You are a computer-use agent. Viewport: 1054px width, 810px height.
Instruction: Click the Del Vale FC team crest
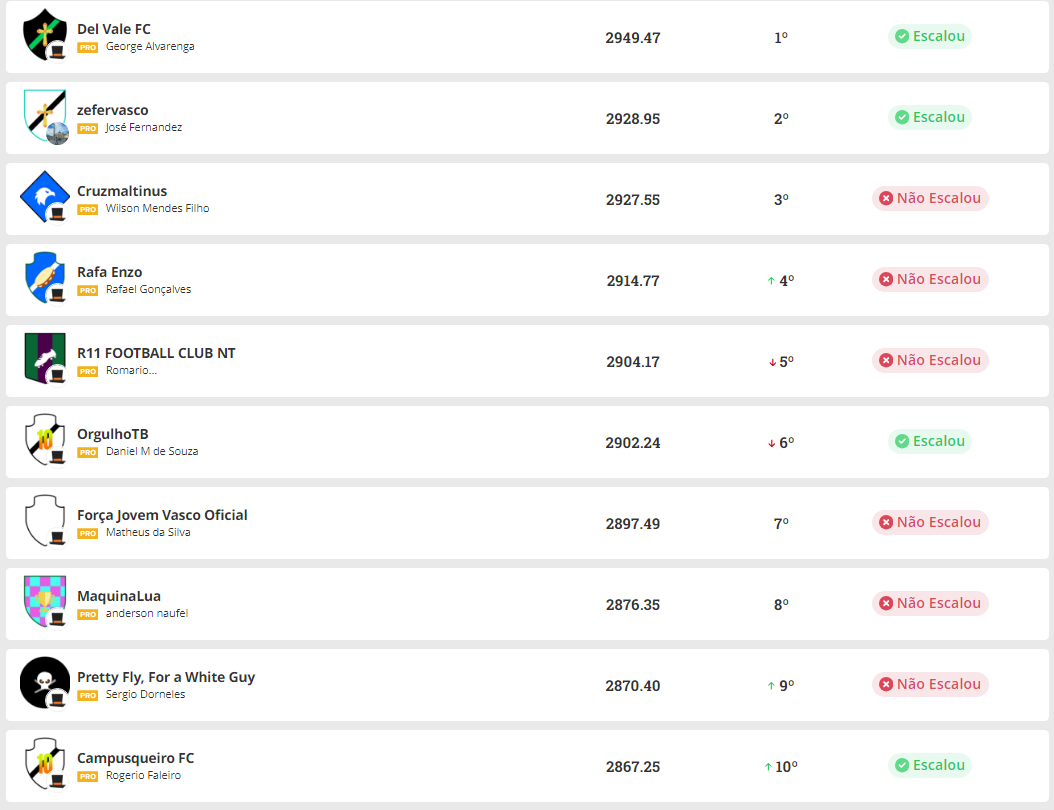[44, 36]
